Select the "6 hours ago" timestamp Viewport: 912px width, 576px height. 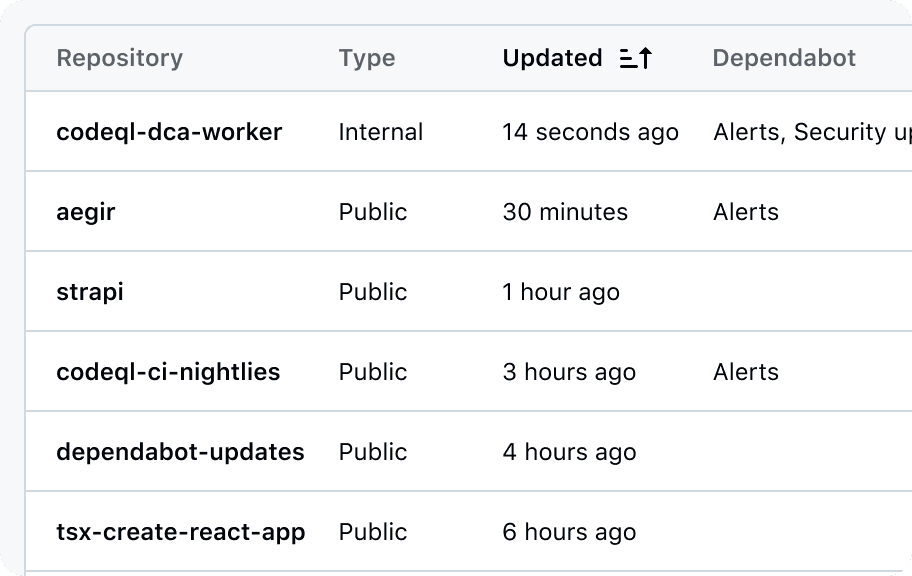point(569,532)
